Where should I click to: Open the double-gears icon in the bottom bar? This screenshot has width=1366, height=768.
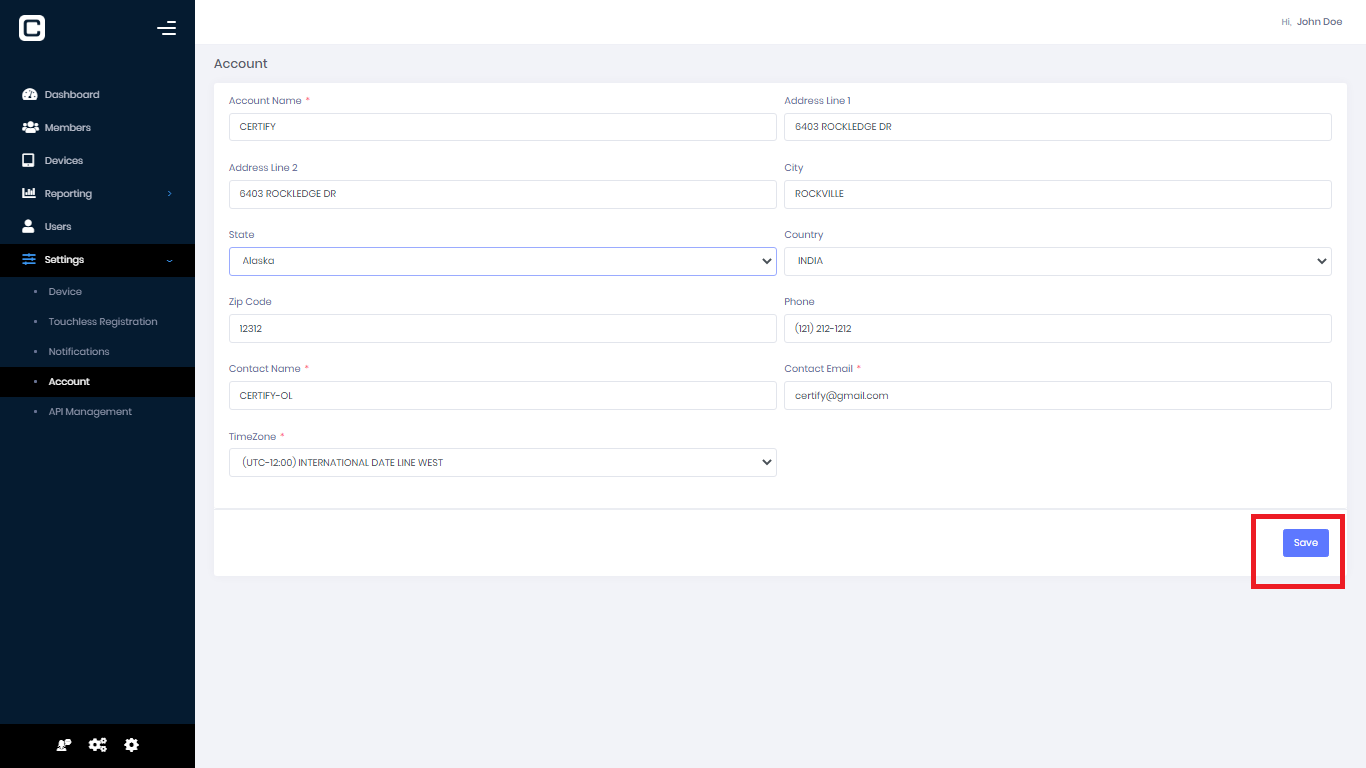(x=97, y=745)
